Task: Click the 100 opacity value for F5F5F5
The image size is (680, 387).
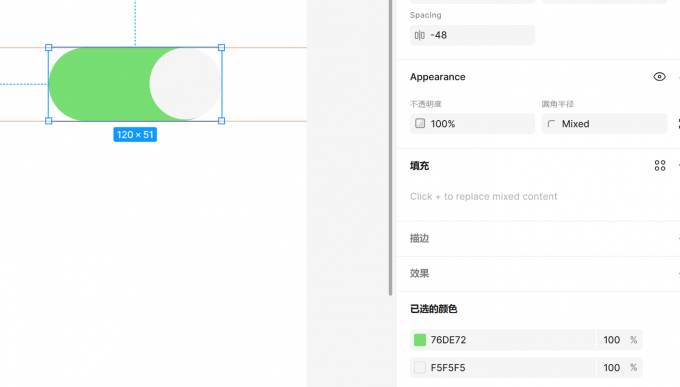Action: point(611,367)
